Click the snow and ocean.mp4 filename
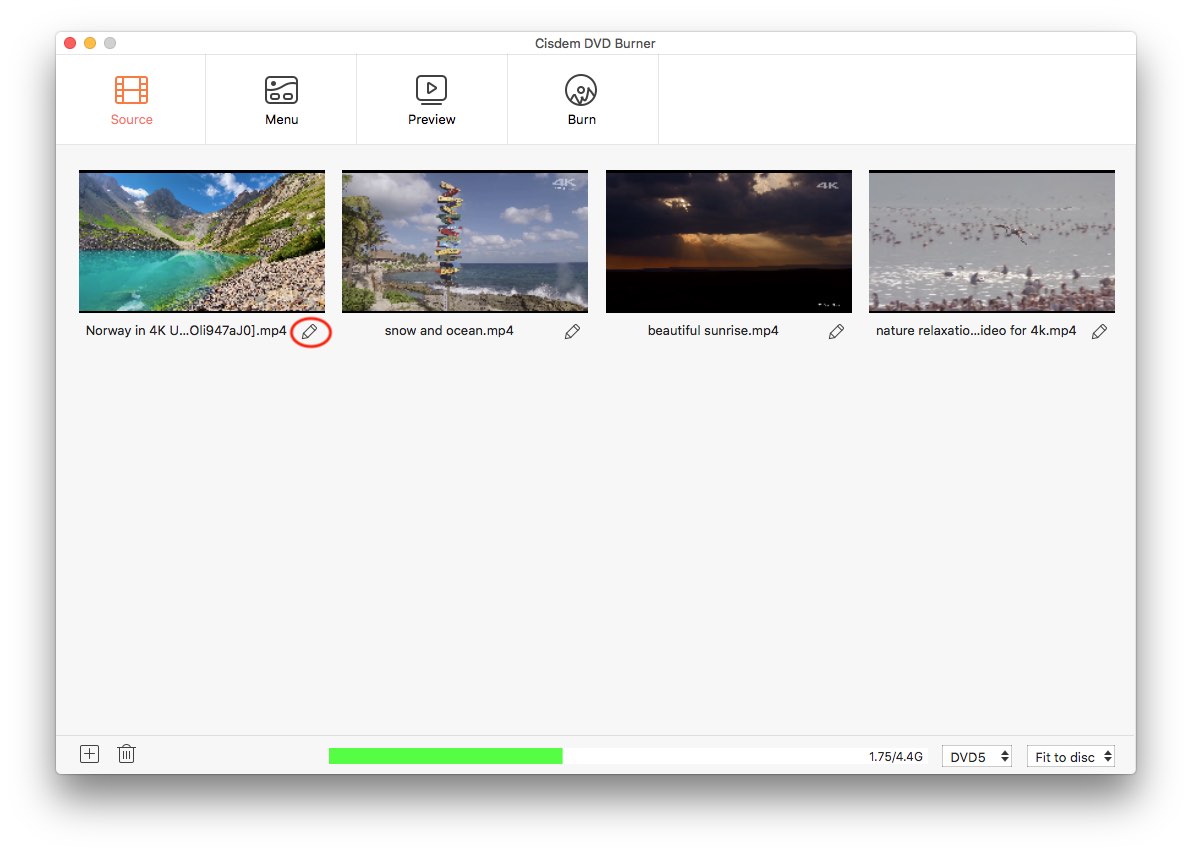 click(449, 331)
